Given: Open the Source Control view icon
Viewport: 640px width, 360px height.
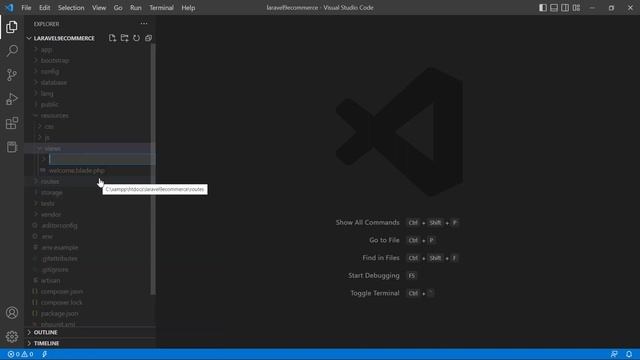Looking at the screenshot, I should pyautogui.click(x=12, y=75).
